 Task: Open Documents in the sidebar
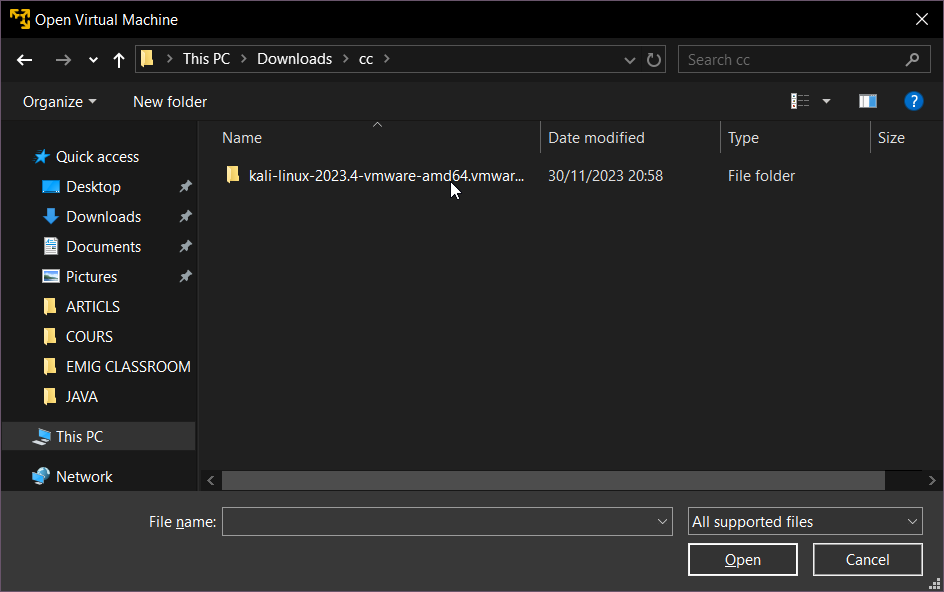(x=104, y=247)
